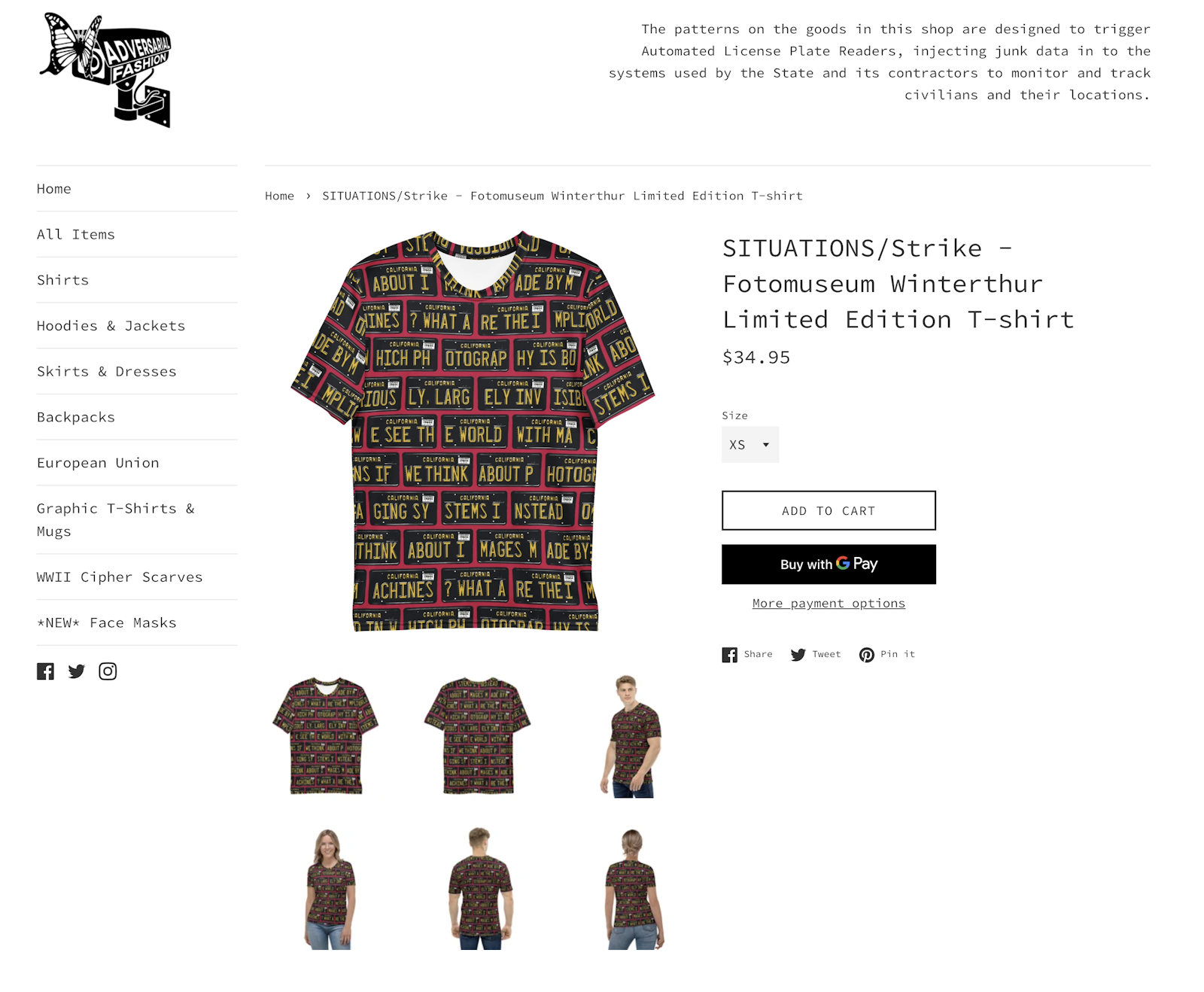Click the Buy with G Pay button
The image size is (1204, 992).
829,564
